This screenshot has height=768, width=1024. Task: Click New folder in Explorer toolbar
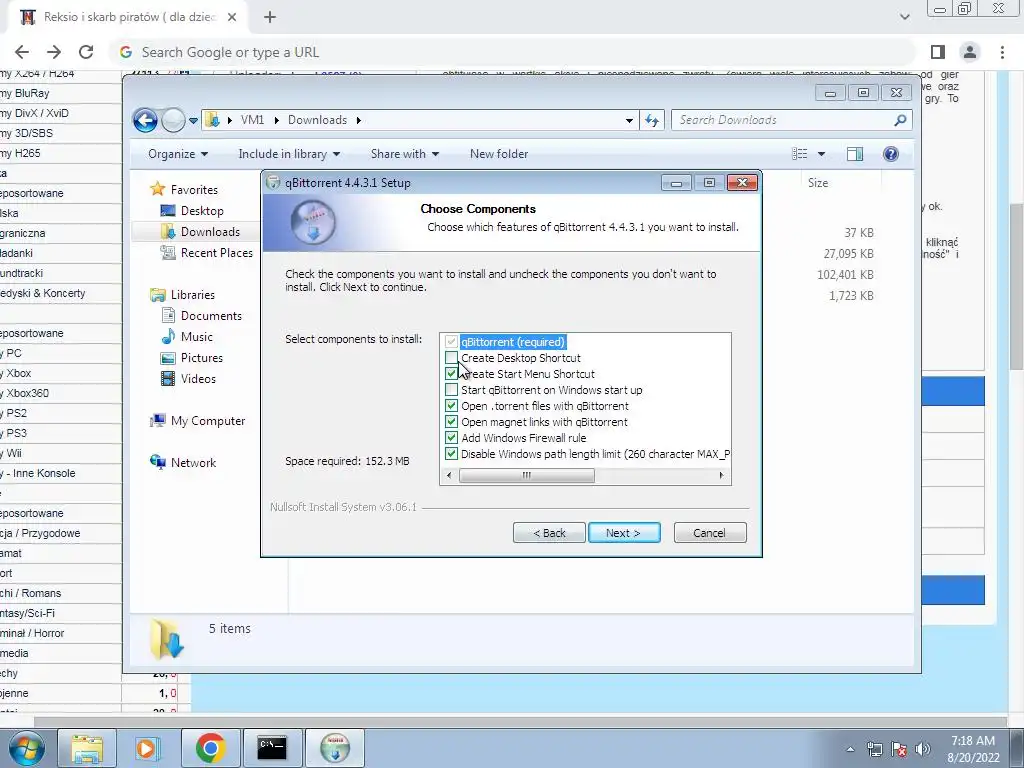click(x=499, y=154)
